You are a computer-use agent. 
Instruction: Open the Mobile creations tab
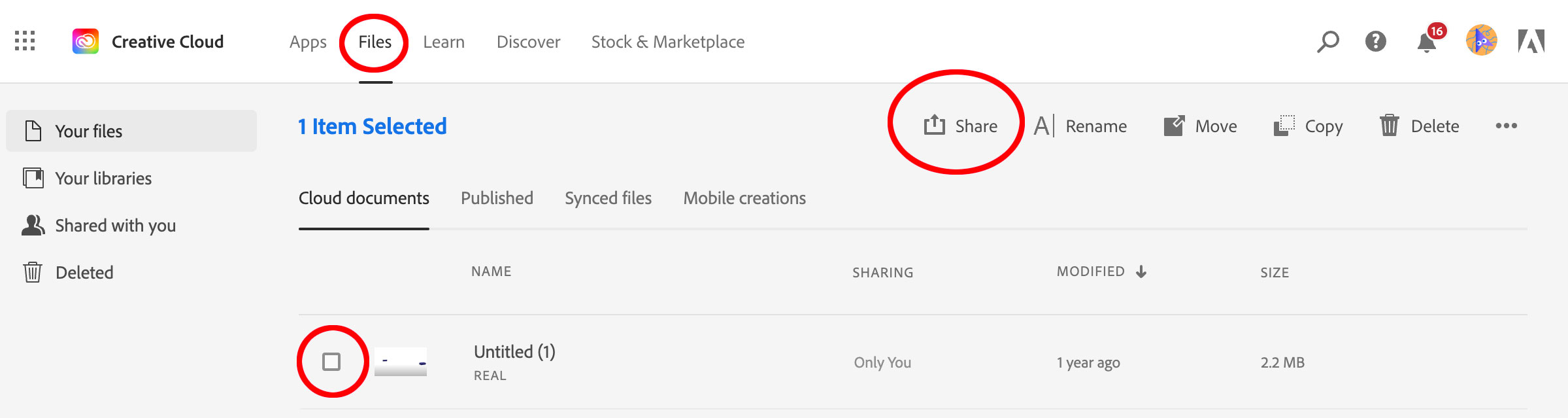tap(744, 198)
